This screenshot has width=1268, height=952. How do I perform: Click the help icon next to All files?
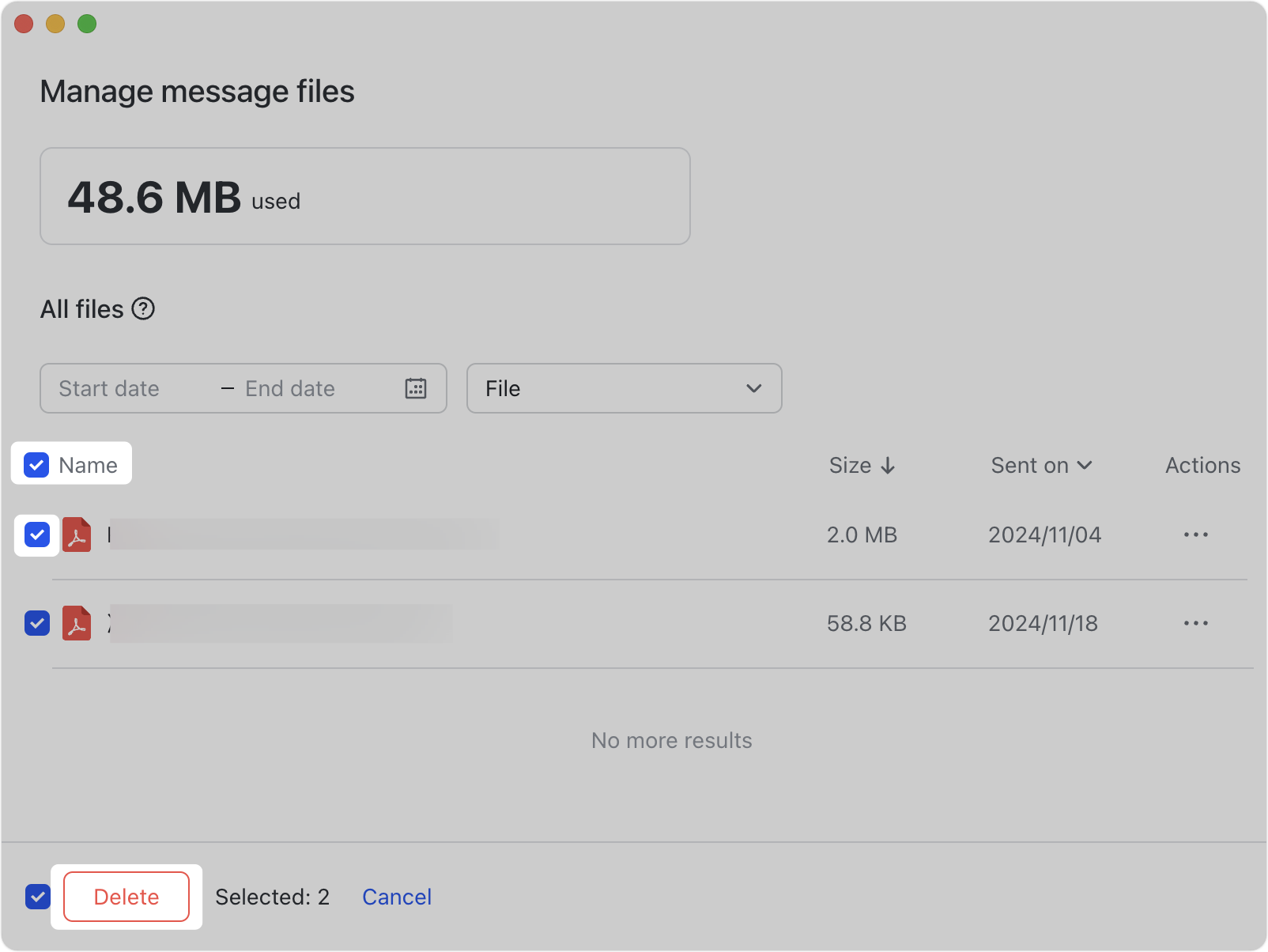coord(143,308)
